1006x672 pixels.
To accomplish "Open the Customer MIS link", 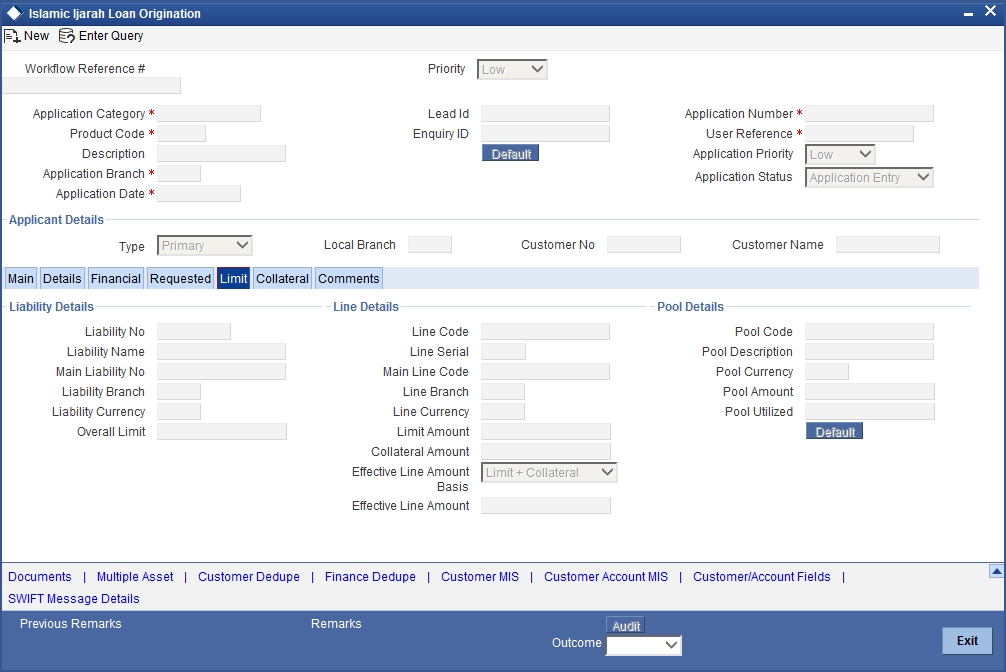I will pos(480,576).
